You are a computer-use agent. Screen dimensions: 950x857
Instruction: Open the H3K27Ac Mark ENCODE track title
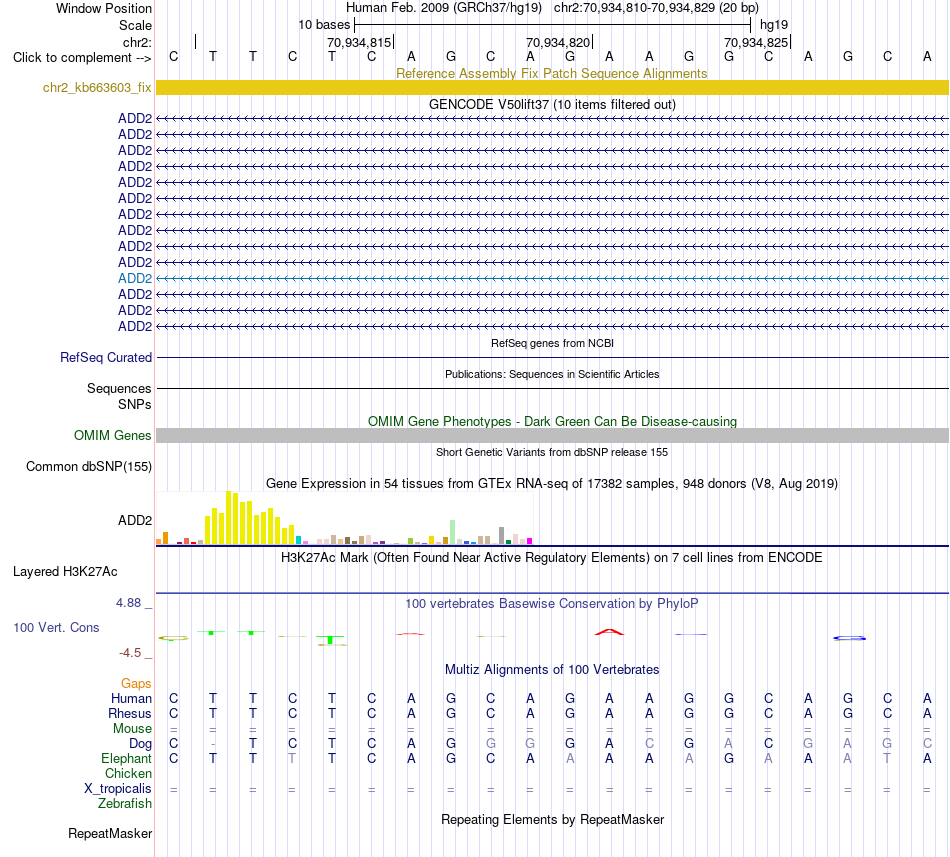pyautogui.click(x=552, y=557)
